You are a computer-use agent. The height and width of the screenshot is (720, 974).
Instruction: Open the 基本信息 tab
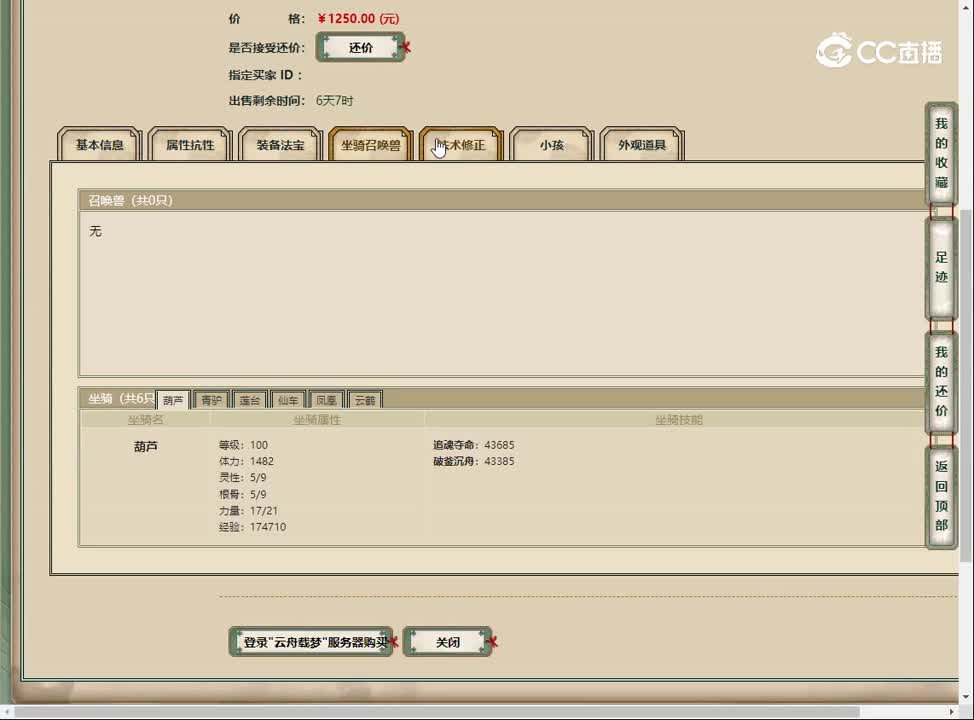100,145
